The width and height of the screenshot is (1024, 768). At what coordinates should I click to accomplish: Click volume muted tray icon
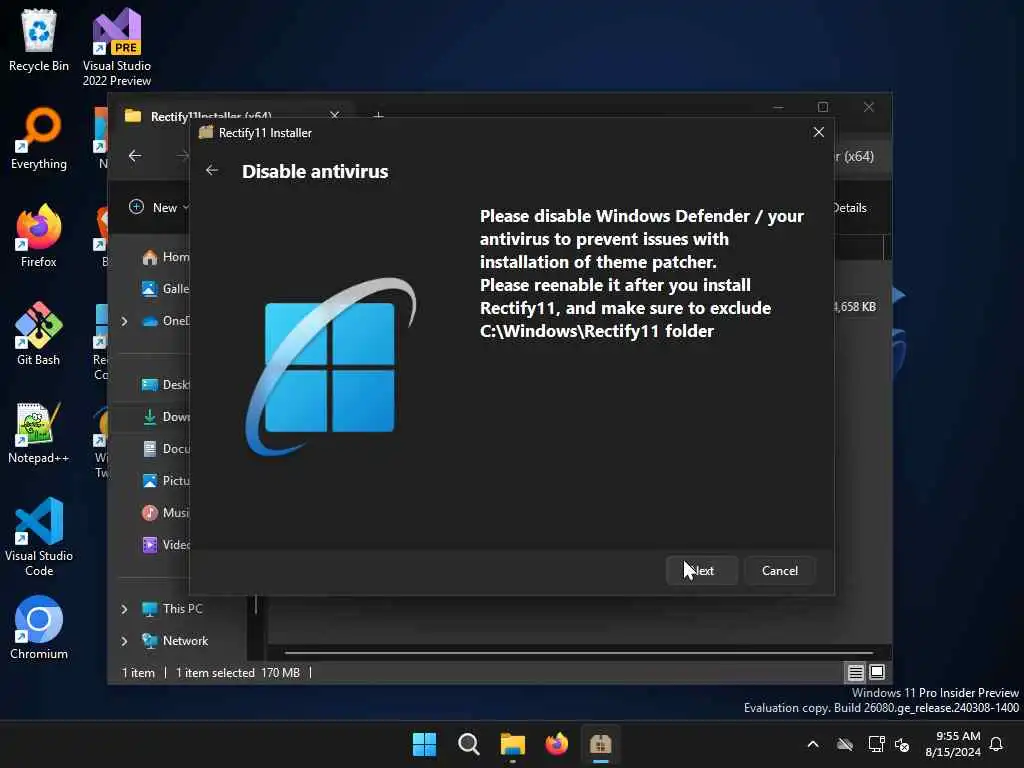click(x=903, y=744)
